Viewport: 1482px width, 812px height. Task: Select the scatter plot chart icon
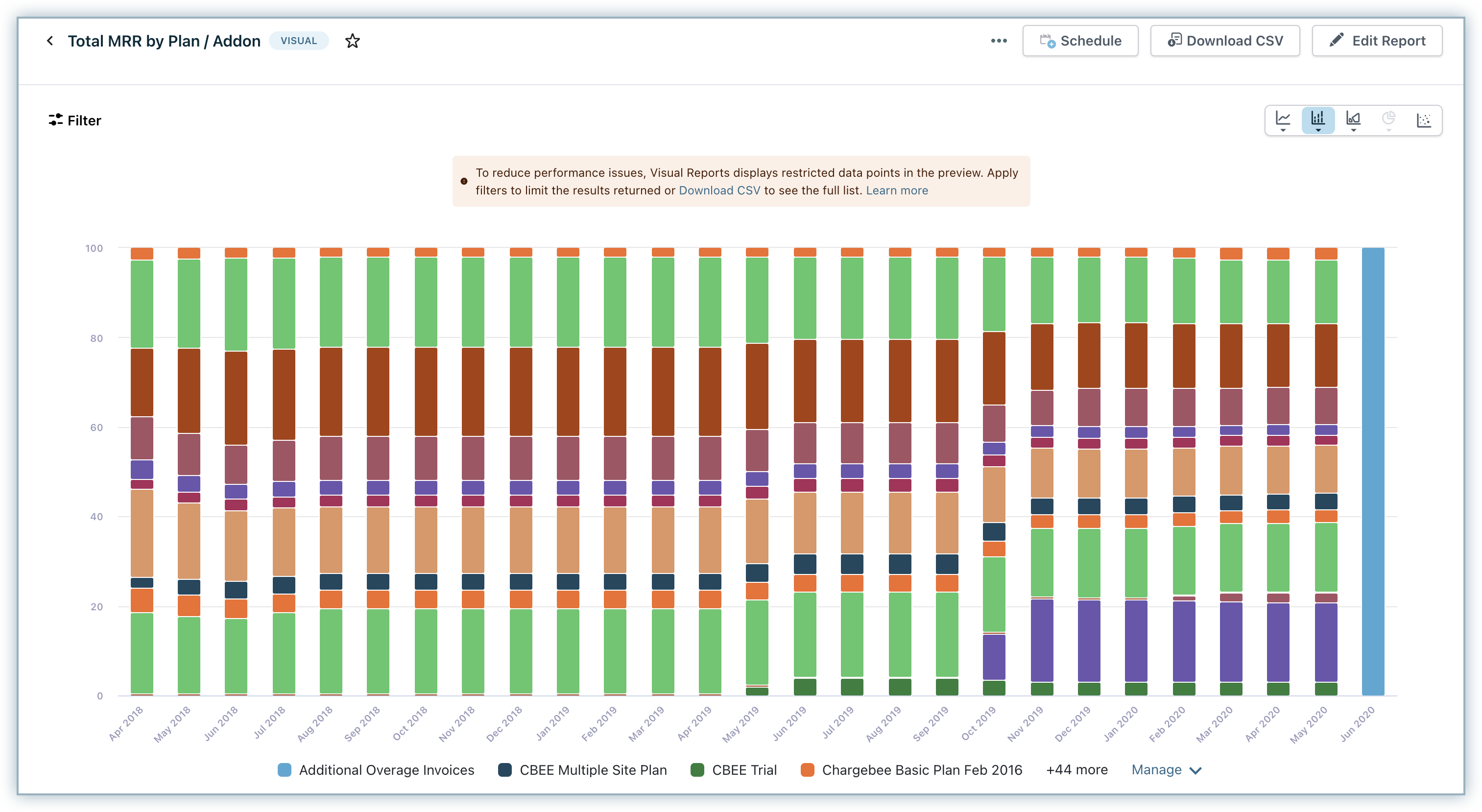(1424, 119)
